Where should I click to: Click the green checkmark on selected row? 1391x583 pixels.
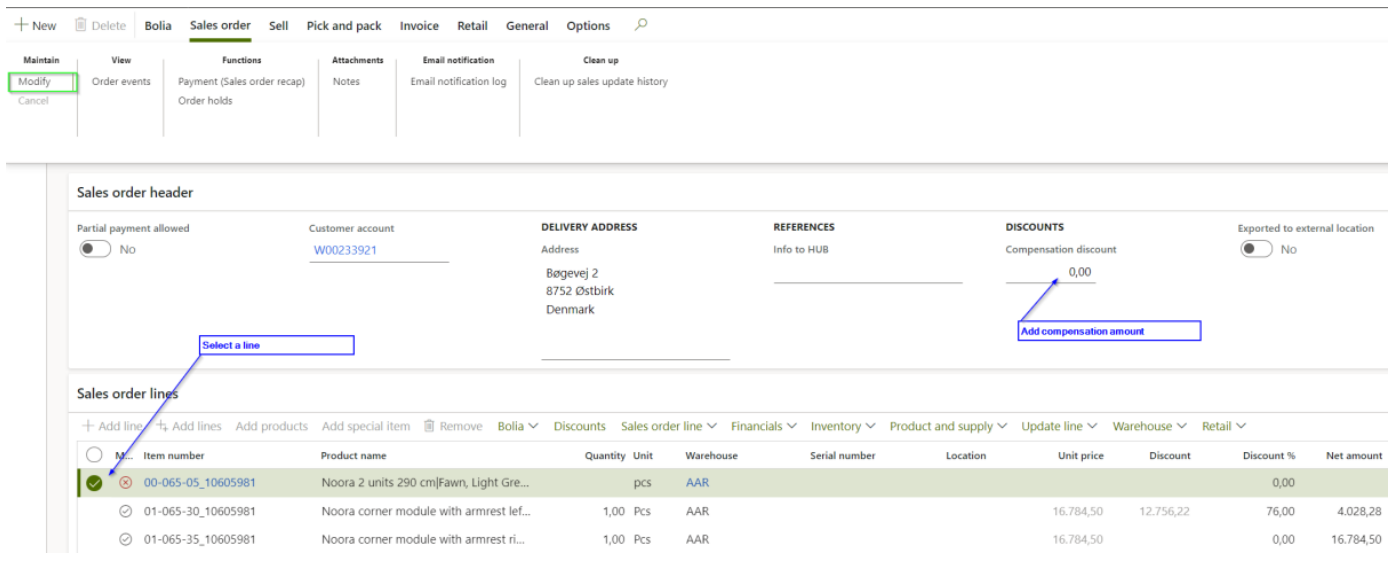pos(94,483)
